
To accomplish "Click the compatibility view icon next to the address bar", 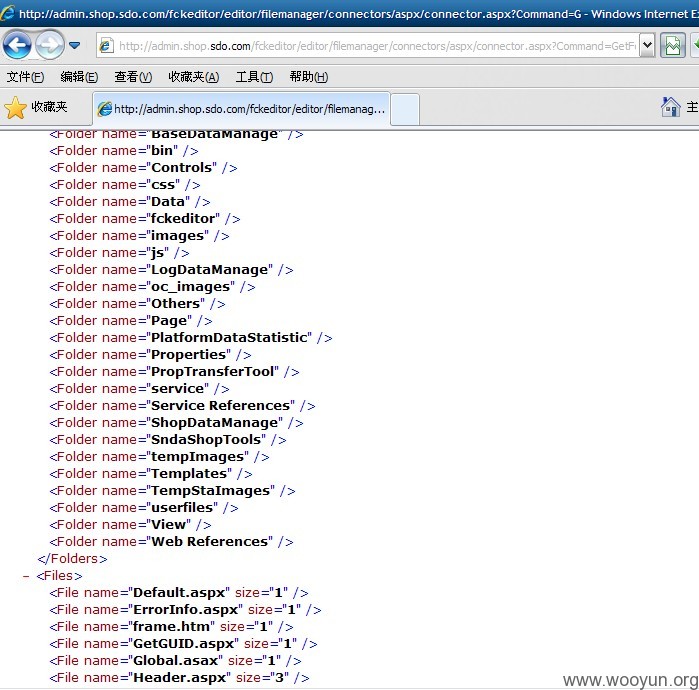I will [672, 45].
